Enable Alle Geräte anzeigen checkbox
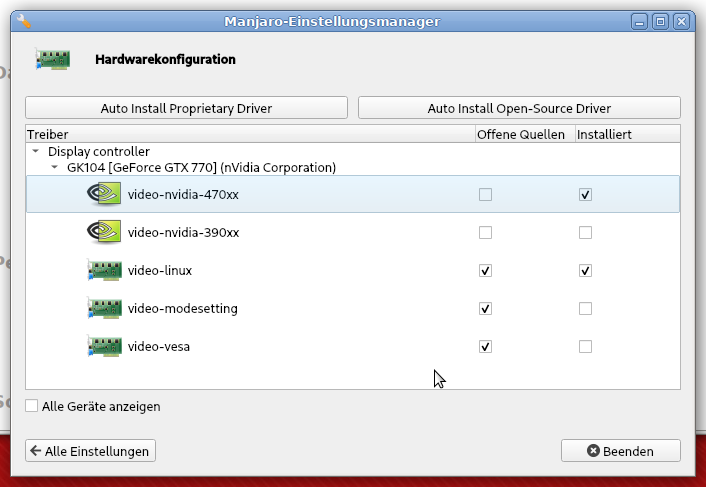Image resolution: width=706 pixels, height=487 pixels. pos(32,406)
